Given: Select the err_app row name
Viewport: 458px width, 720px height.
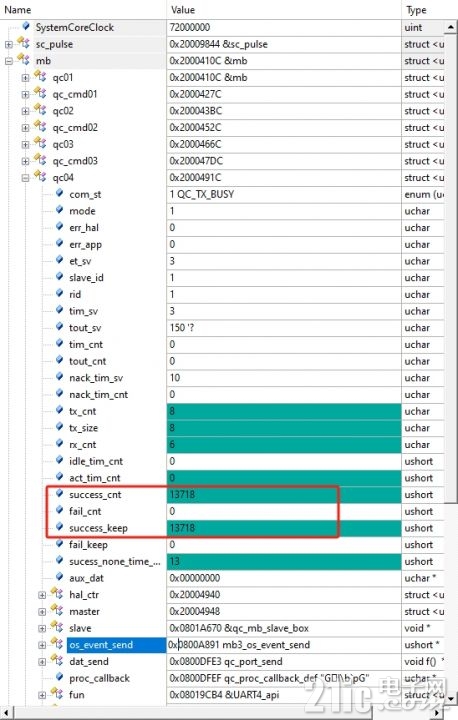Looking at the screenshot, I should pyautogui.click(x=85, y=245).
